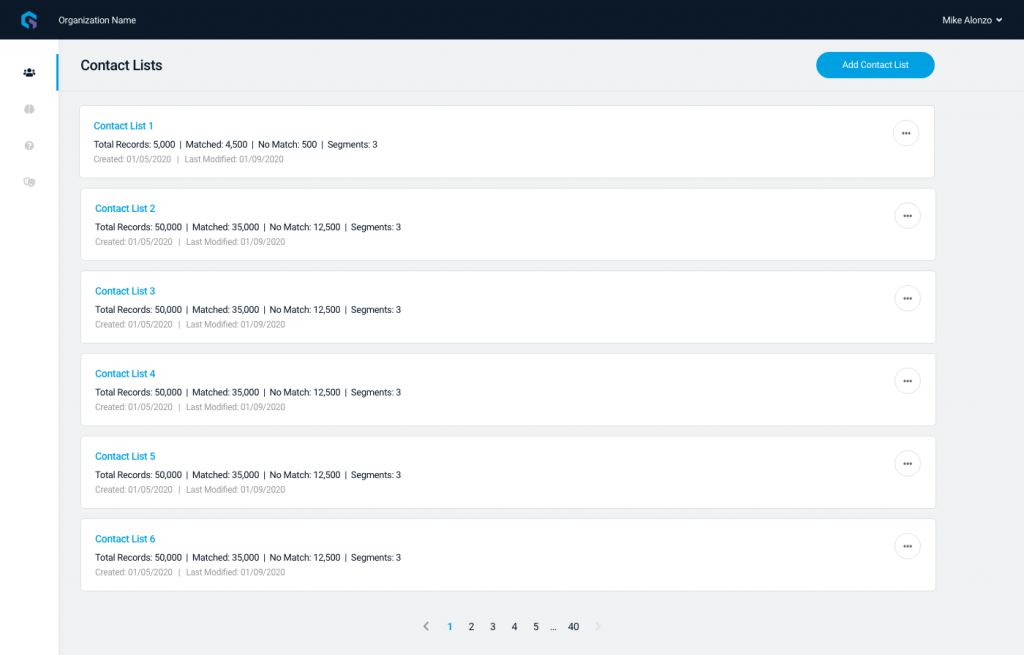Open the more options menu for Contact List 3
Screen dimensions: 1024x655
pos(907,298)
